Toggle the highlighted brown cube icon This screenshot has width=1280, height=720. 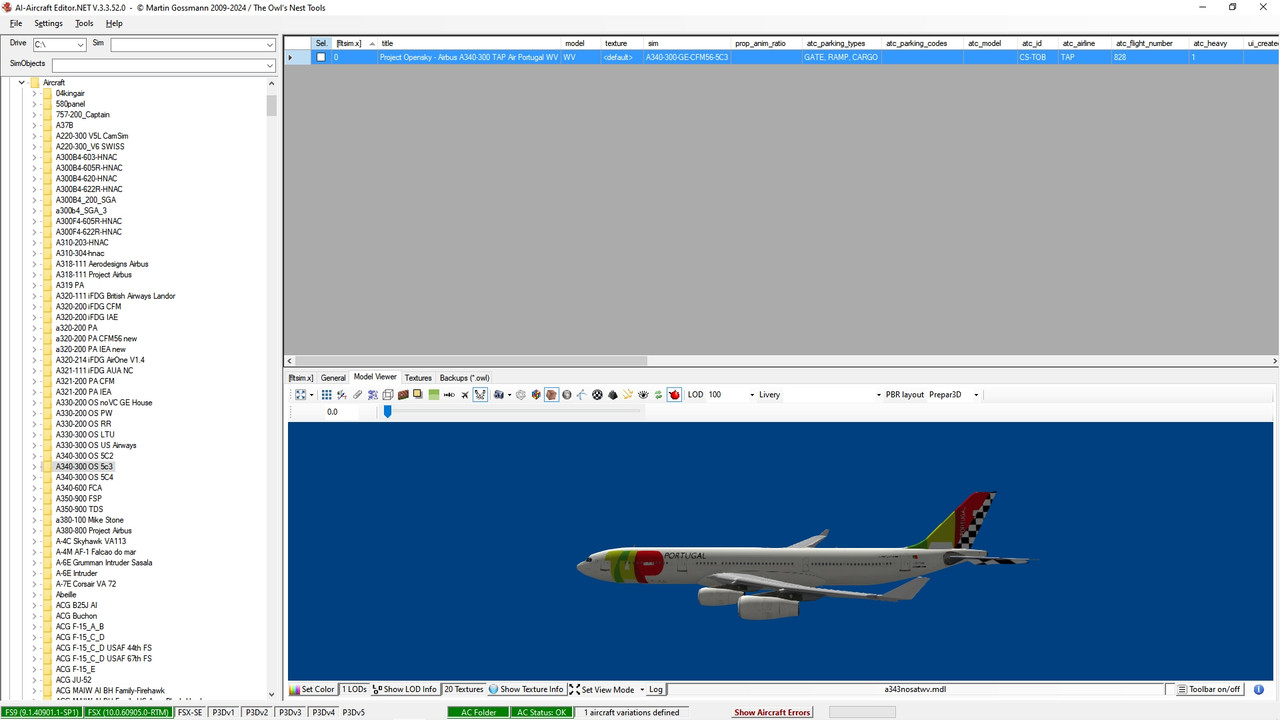[x=551, y=394]
